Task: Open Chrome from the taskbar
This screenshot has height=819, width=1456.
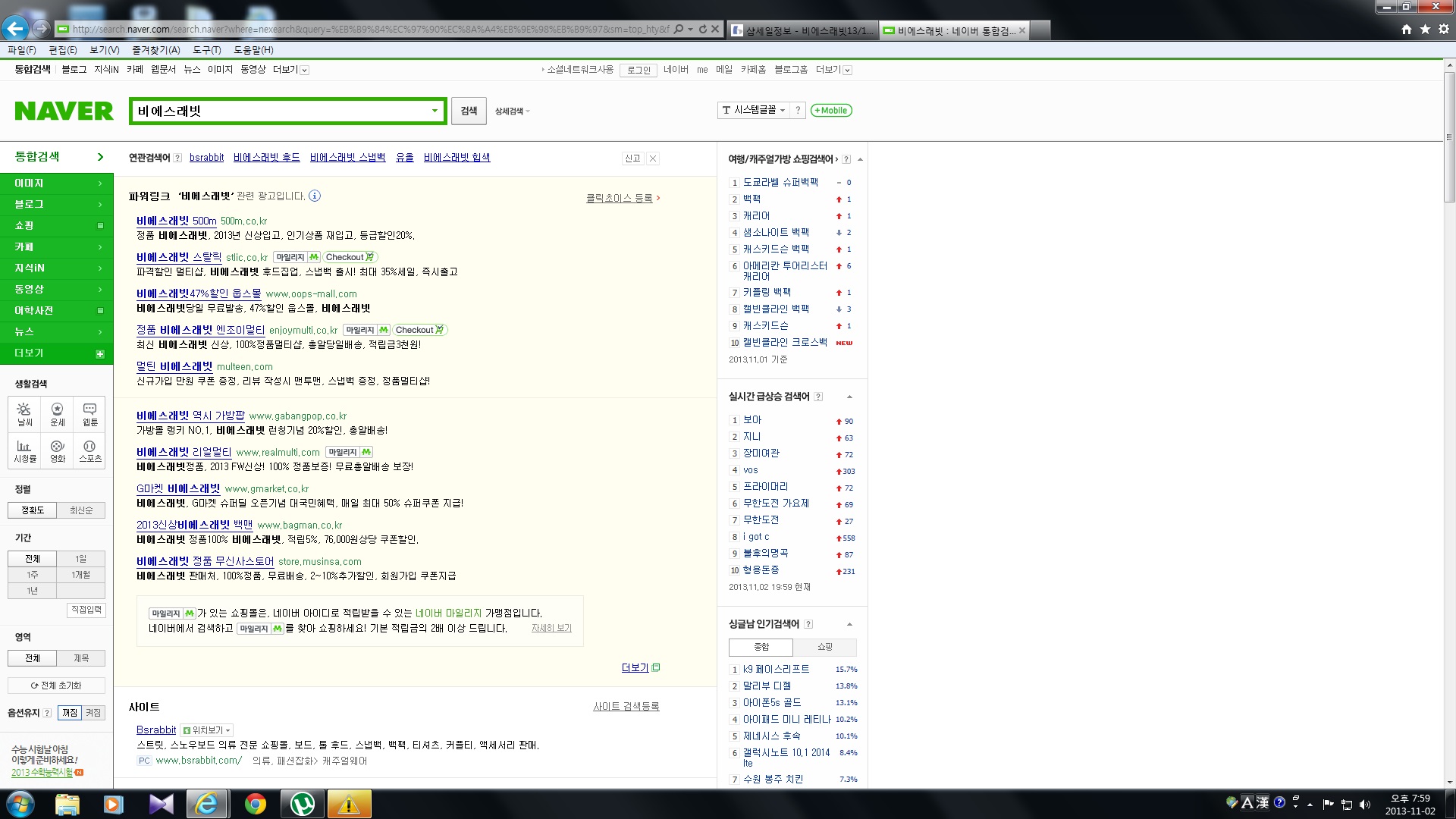Action: [256, 804]
